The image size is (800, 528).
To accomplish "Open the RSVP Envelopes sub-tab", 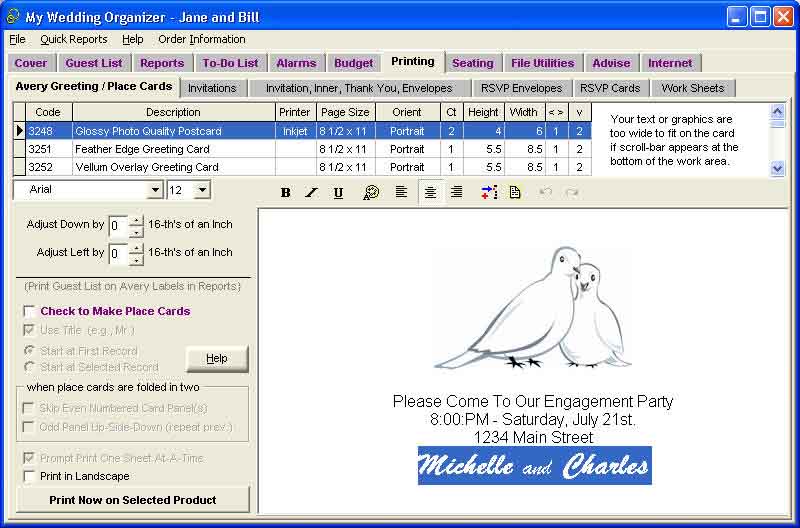I will (521, 88).
